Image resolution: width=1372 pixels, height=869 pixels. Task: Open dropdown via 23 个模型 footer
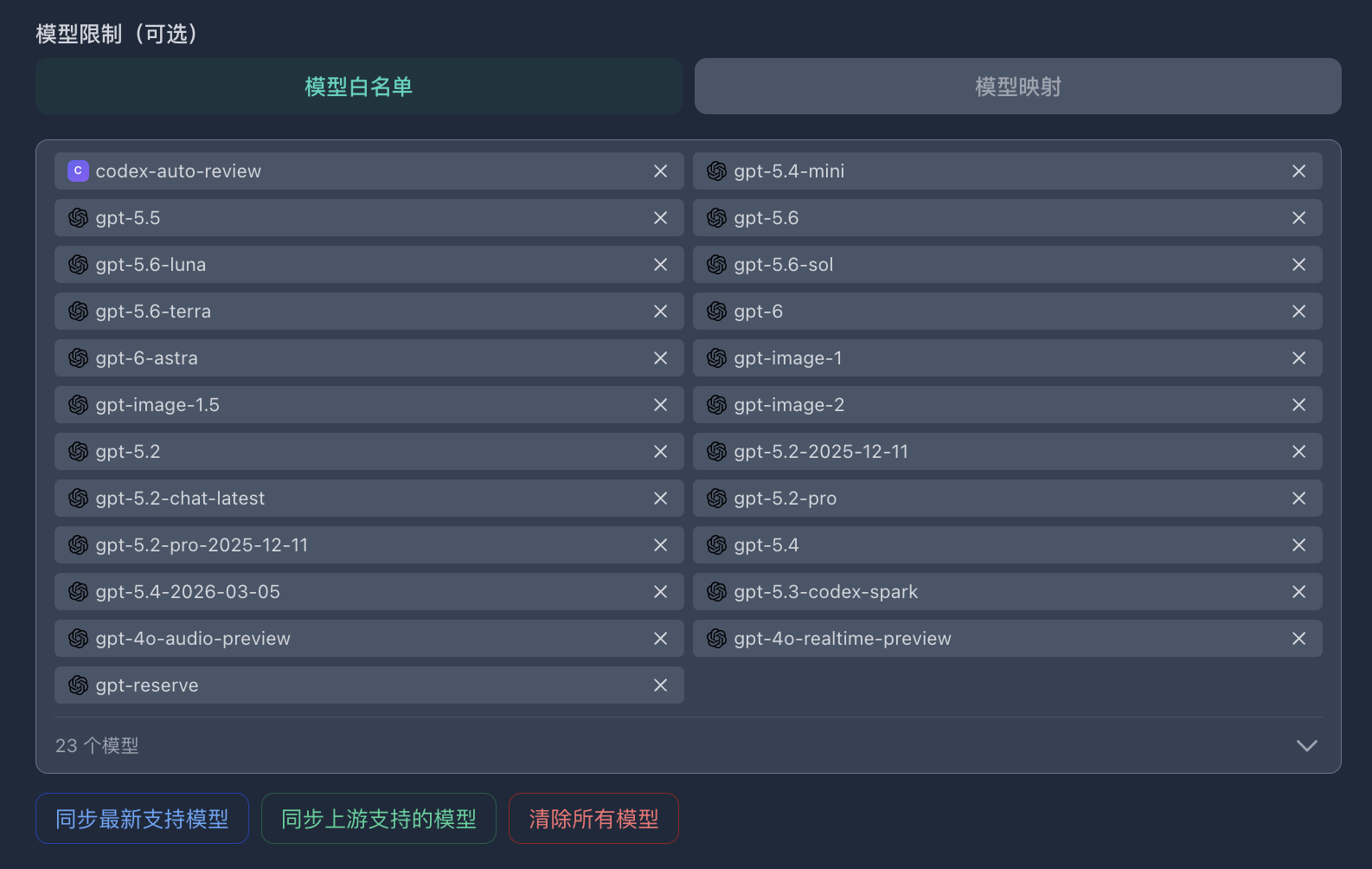97,745
